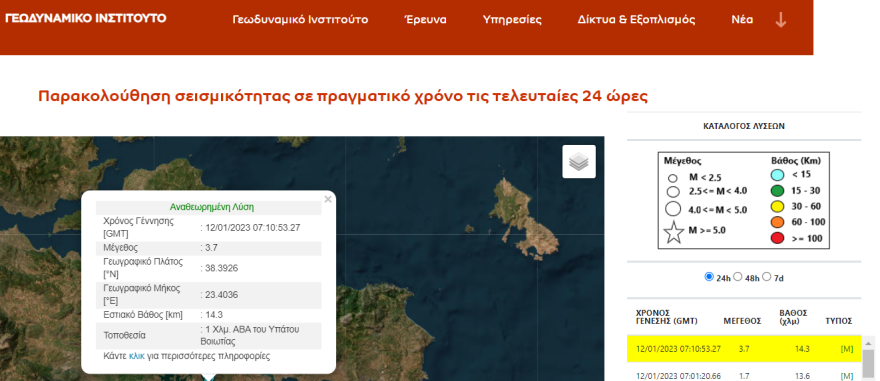Click the ΒΑΘΟΣ (χλμ) column header
Image resolution: width=880 pixels, height=381 pixels.
tap(794, 317)
